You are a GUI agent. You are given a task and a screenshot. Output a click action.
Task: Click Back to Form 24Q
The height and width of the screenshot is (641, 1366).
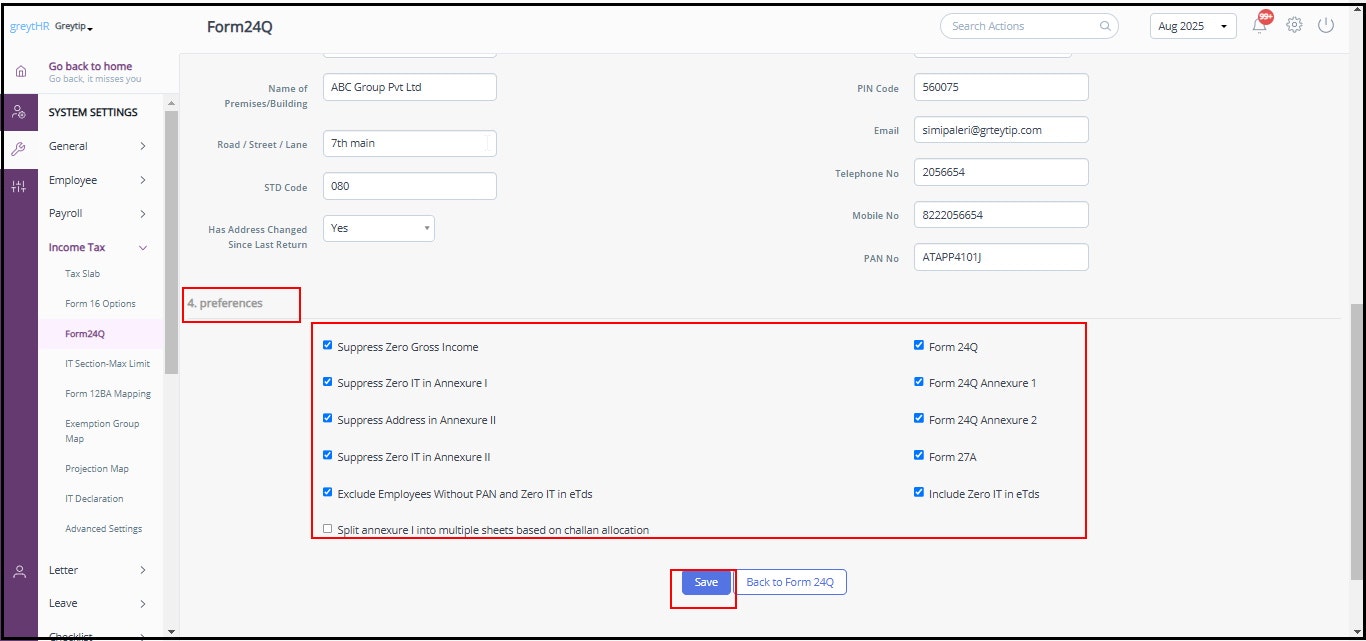click(x=791, y=581)
